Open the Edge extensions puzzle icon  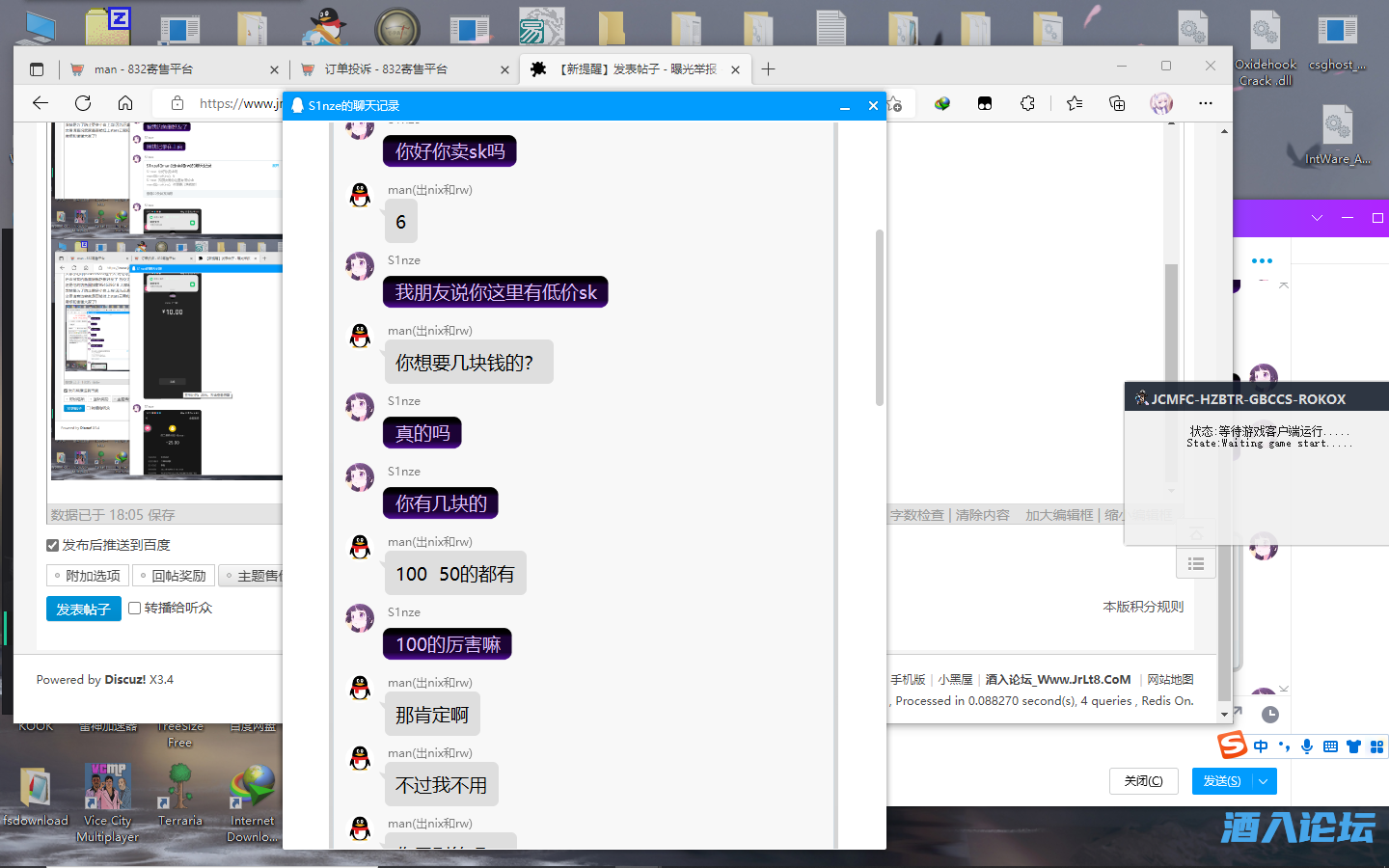[x=1027, y=103]
